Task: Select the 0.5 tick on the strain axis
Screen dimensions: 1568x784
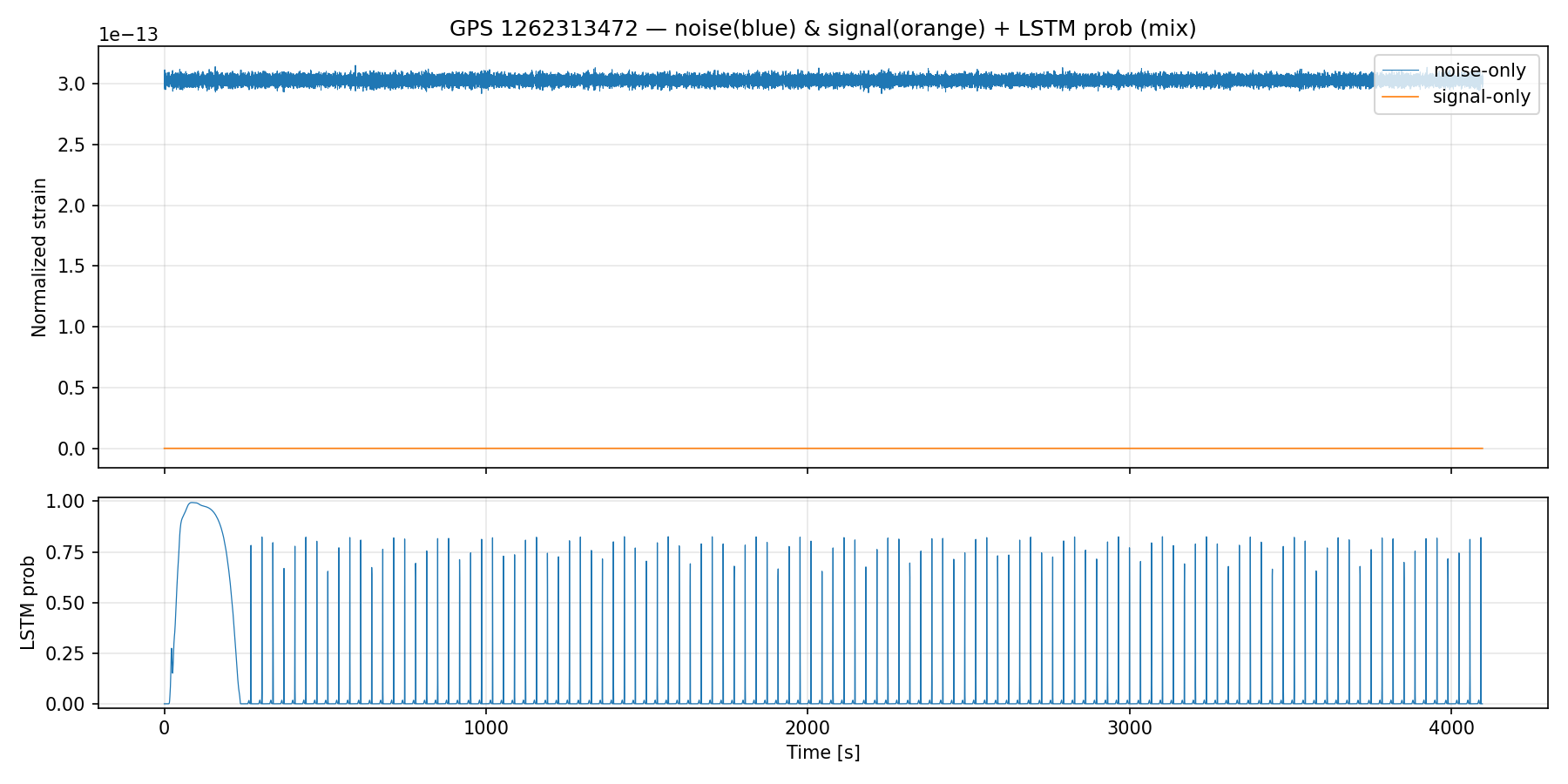Action: [71, 388]
